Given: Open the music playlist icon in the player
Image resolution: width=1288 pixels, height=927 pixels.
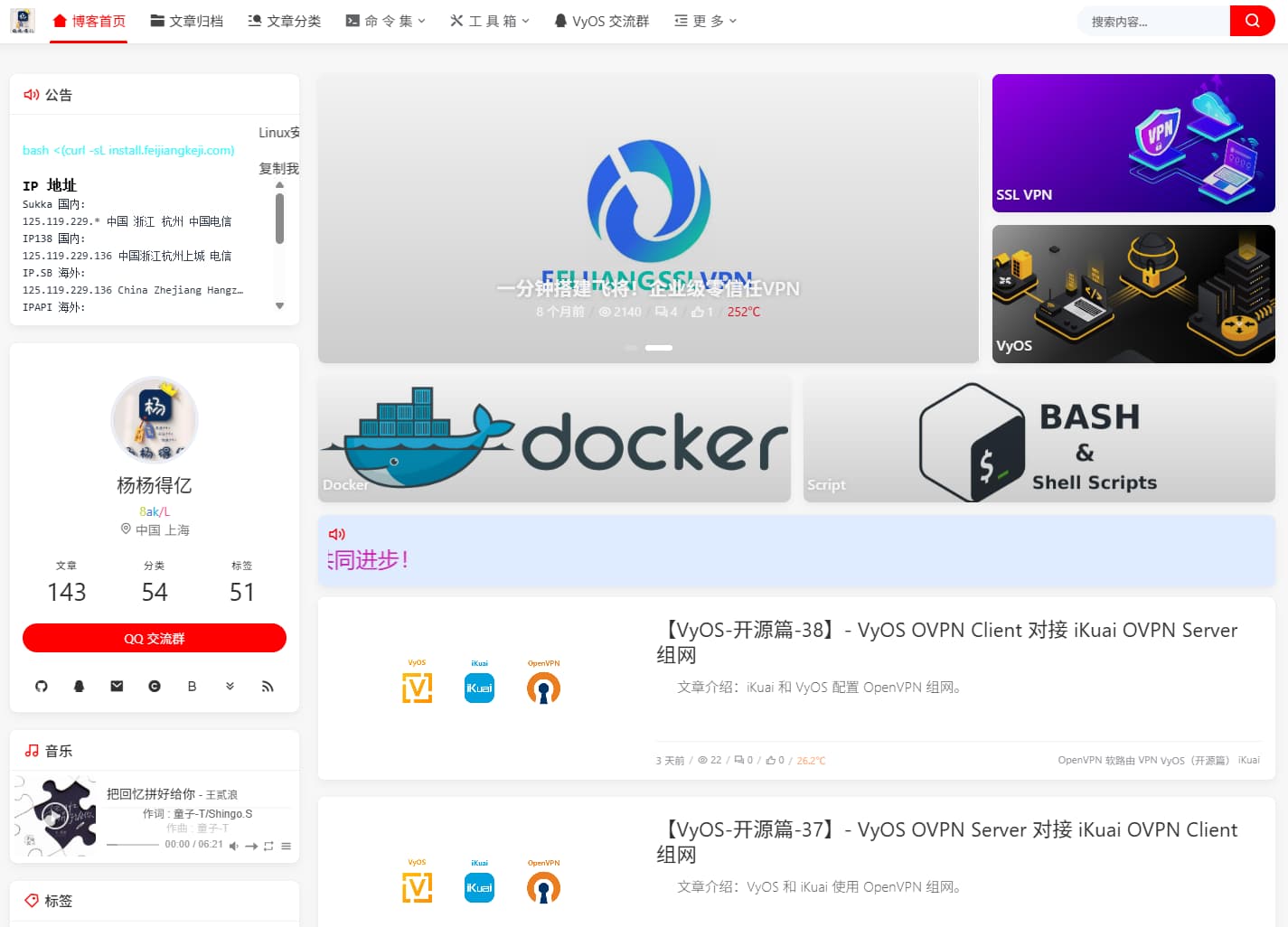Looking at the screenshot, I should [x=286, y=847].
